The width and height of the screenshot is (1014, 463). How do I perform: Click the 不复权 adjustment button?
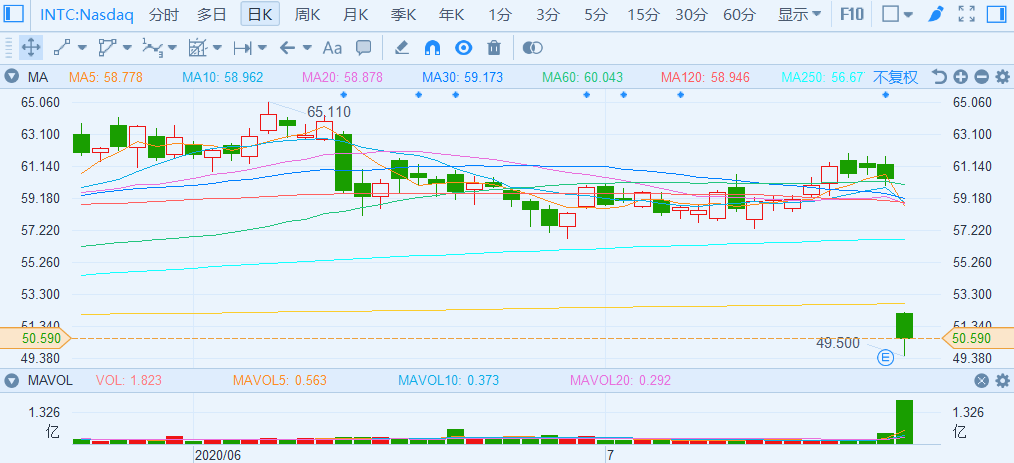point(895,77)
